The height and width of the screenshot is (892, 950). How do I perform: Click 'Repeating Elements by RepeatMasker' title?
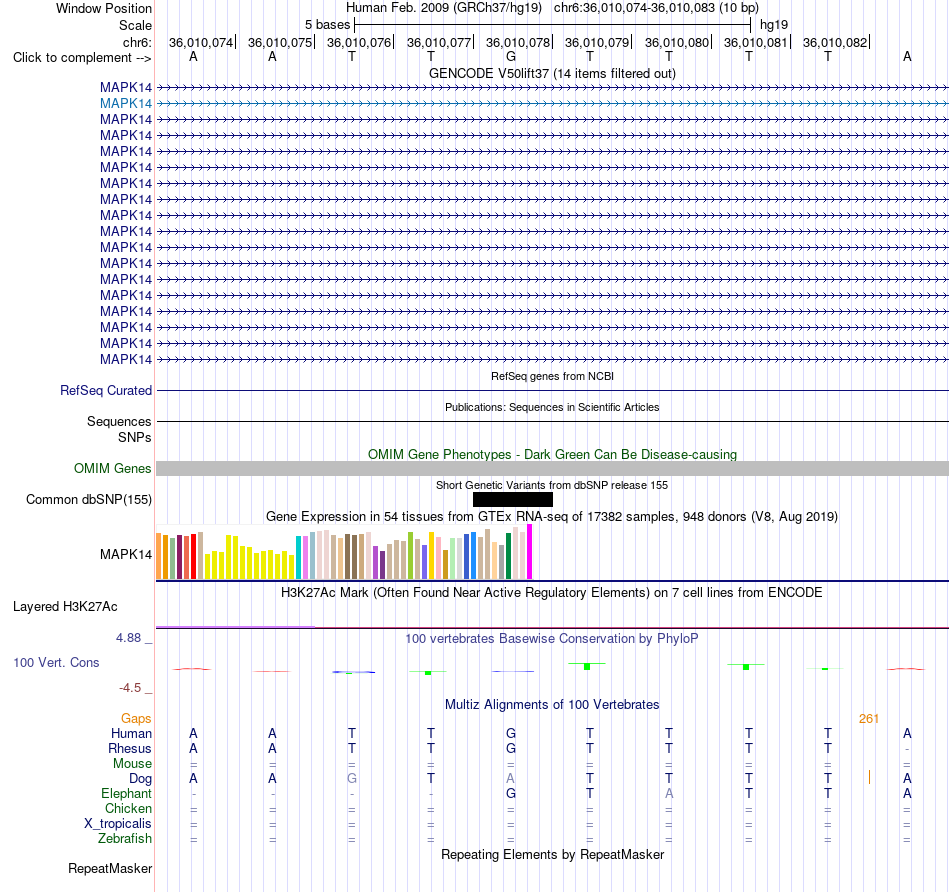click(x=553, y=854)
